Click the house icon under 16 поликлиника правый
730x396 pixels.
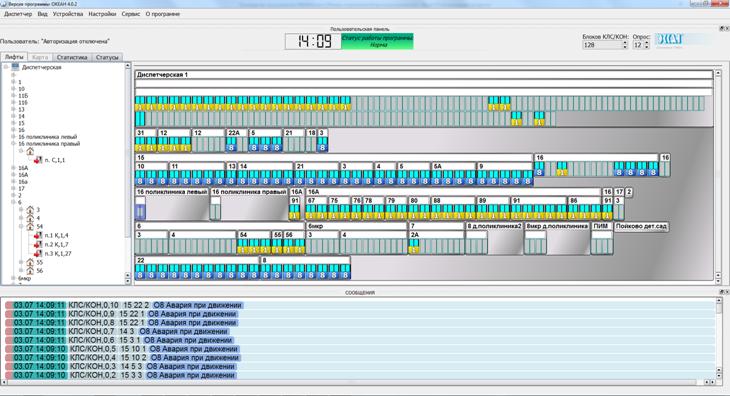(x=30, y=151)
